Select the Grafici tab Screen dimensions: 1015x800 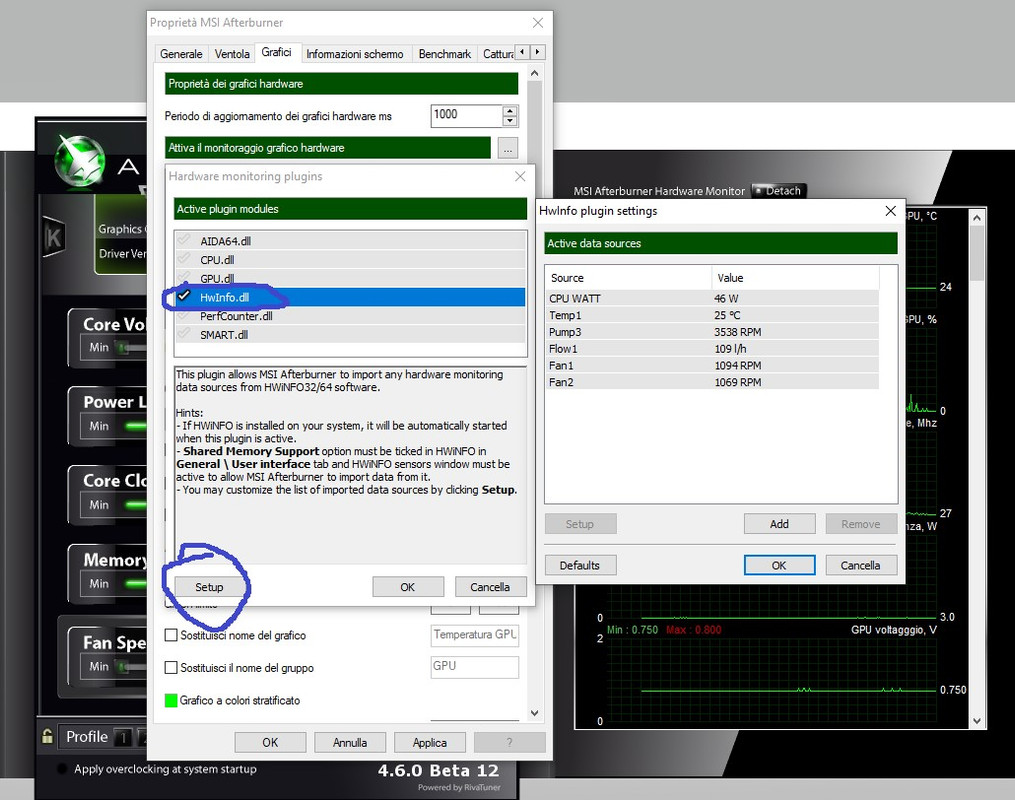276,52
